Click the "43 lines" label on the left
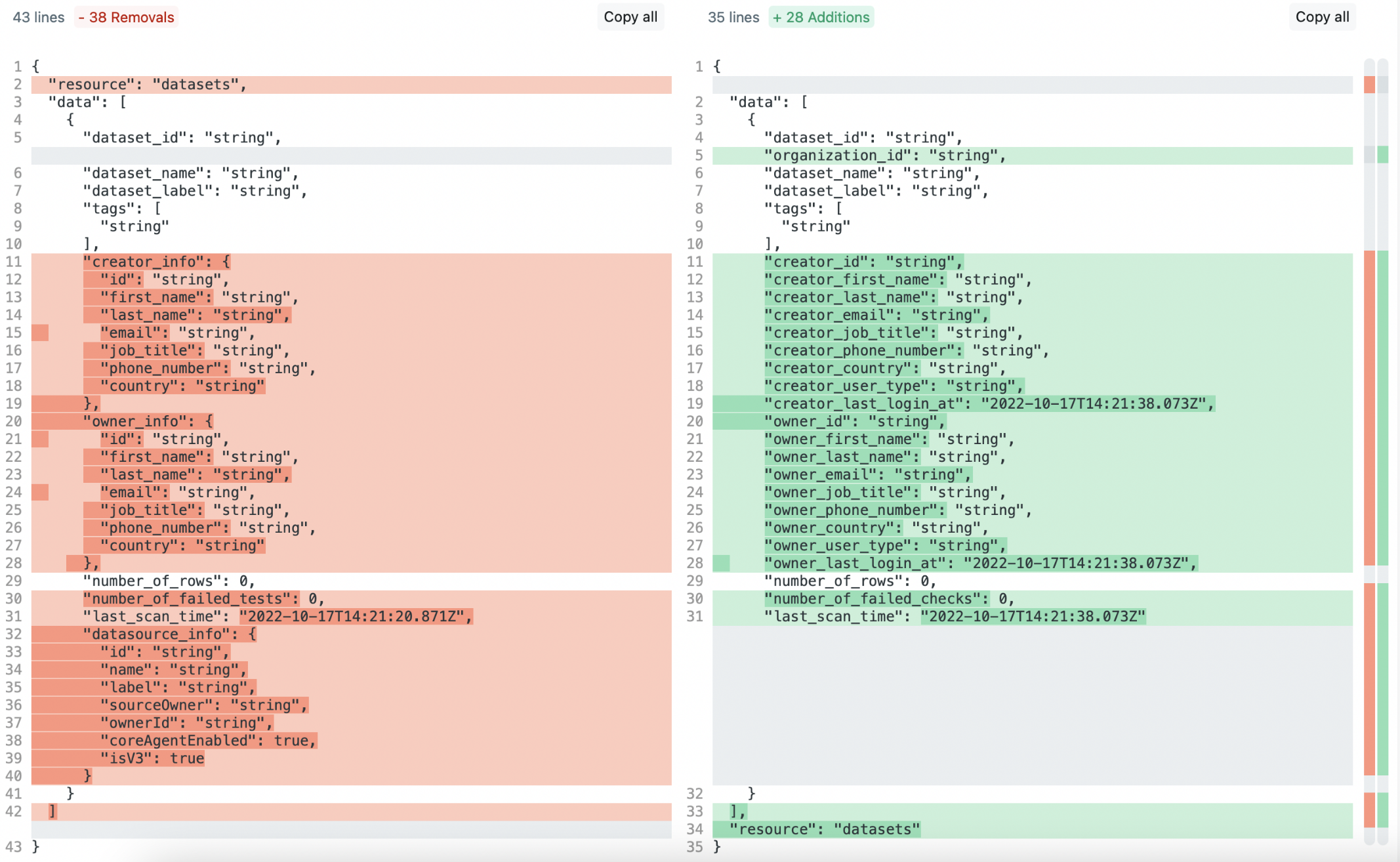This screenshot has height=862, width=1400. coord(39,17)
